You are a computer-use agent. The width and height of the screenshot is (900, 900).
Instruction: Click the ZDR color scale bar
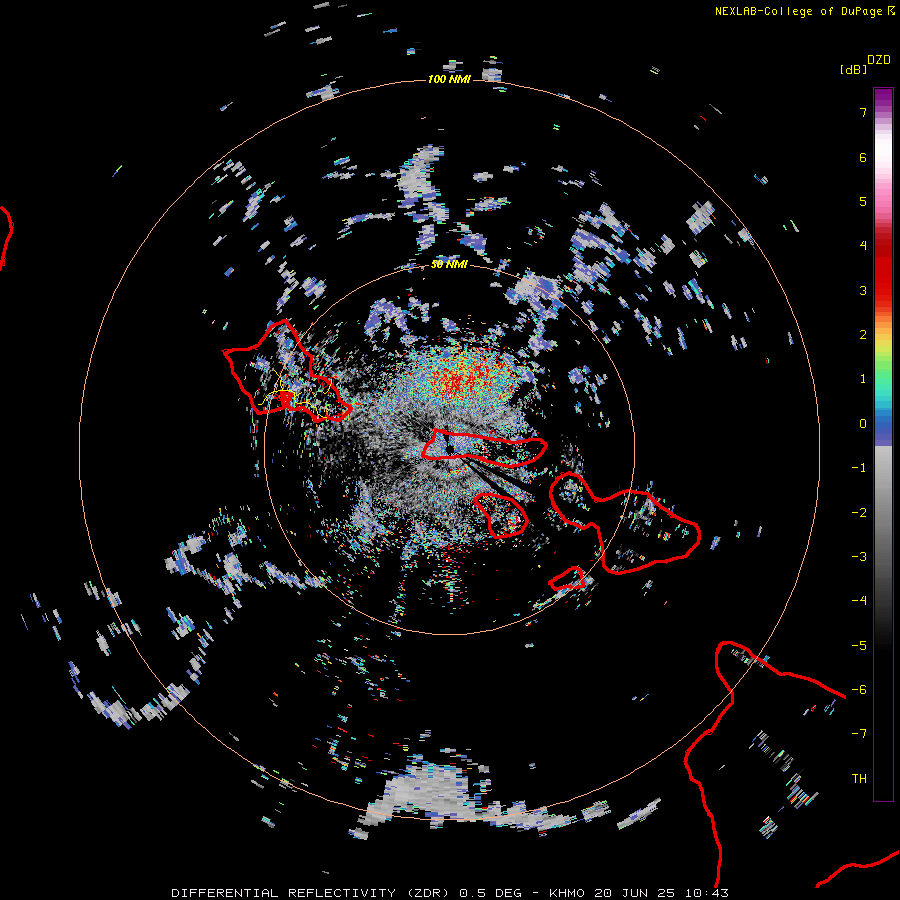[883, 444]
